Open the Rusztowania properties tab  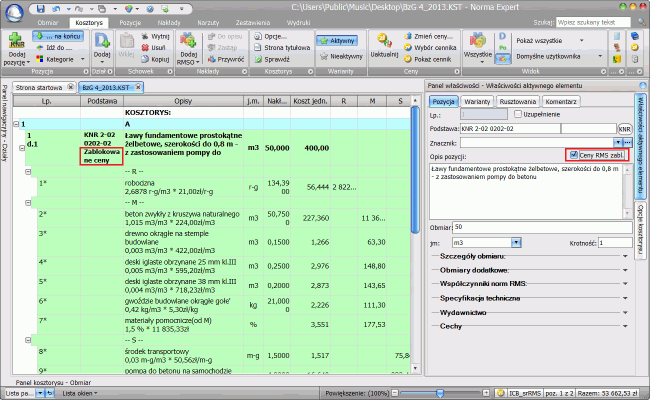pyautogui.click(x=518, y=101)
